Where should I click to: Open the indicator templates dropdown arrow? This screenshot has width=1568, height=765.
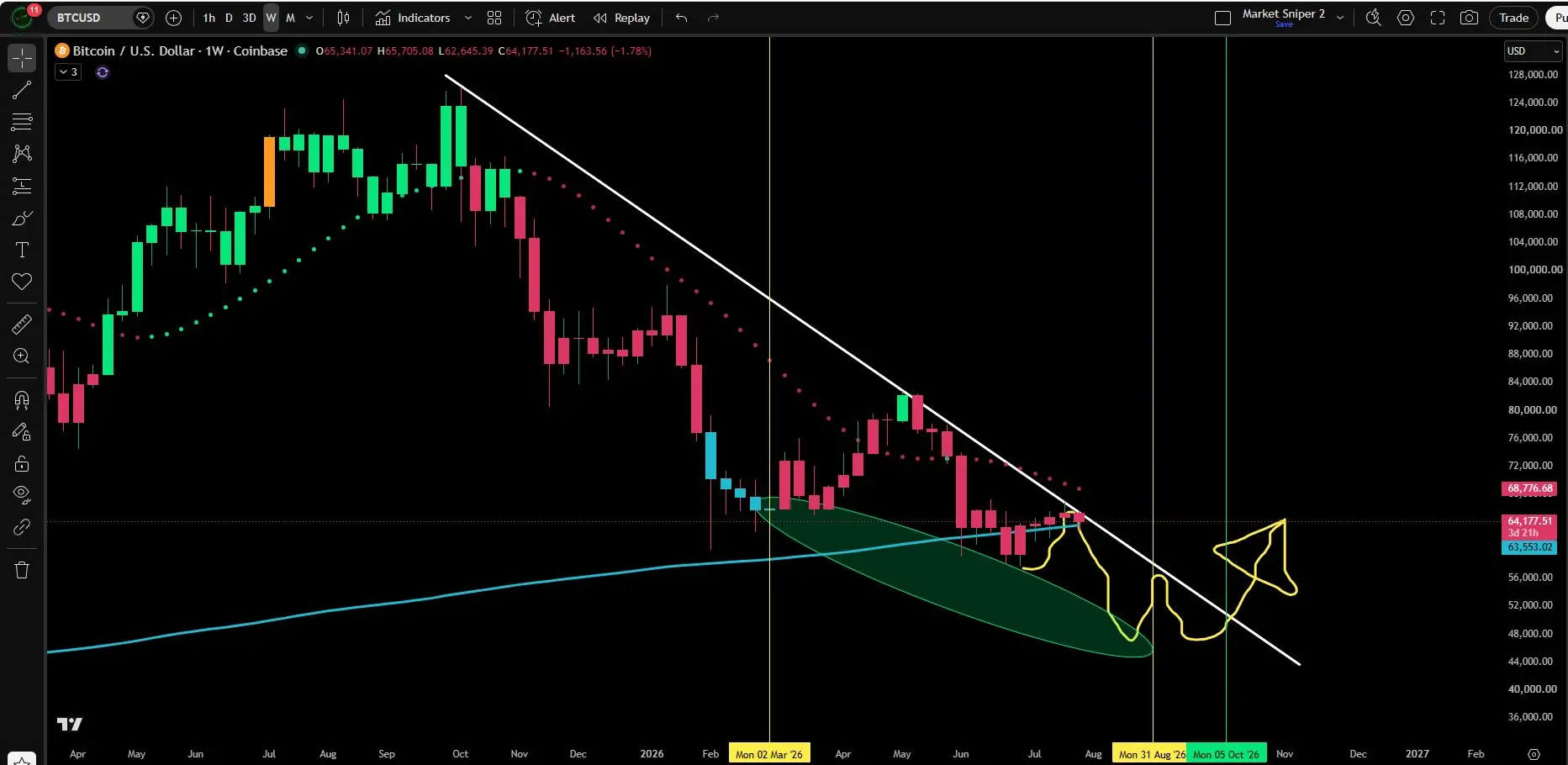[468, 18]
